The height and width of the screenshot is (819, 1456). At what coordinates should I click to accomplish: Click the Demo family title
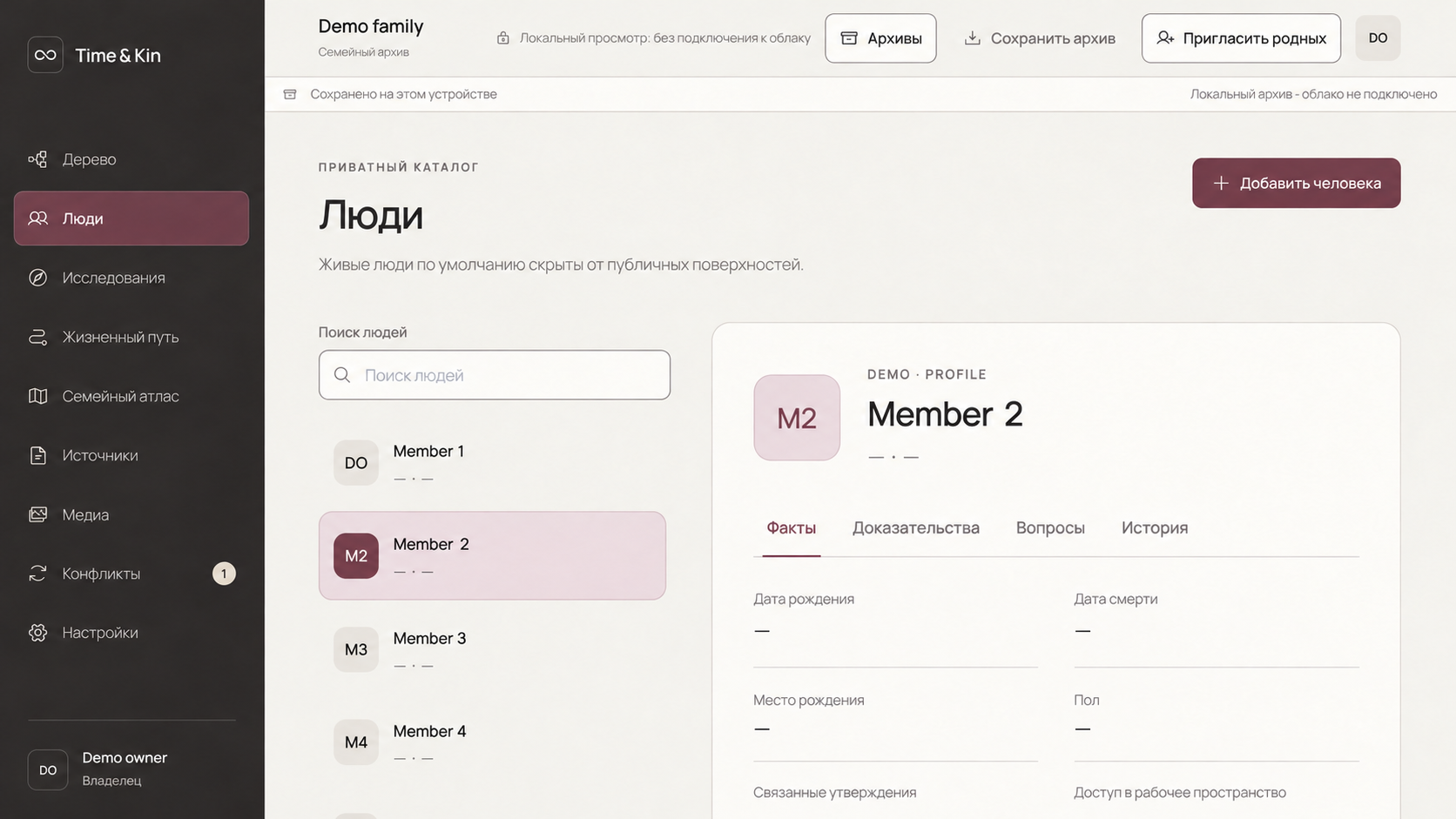371,26
